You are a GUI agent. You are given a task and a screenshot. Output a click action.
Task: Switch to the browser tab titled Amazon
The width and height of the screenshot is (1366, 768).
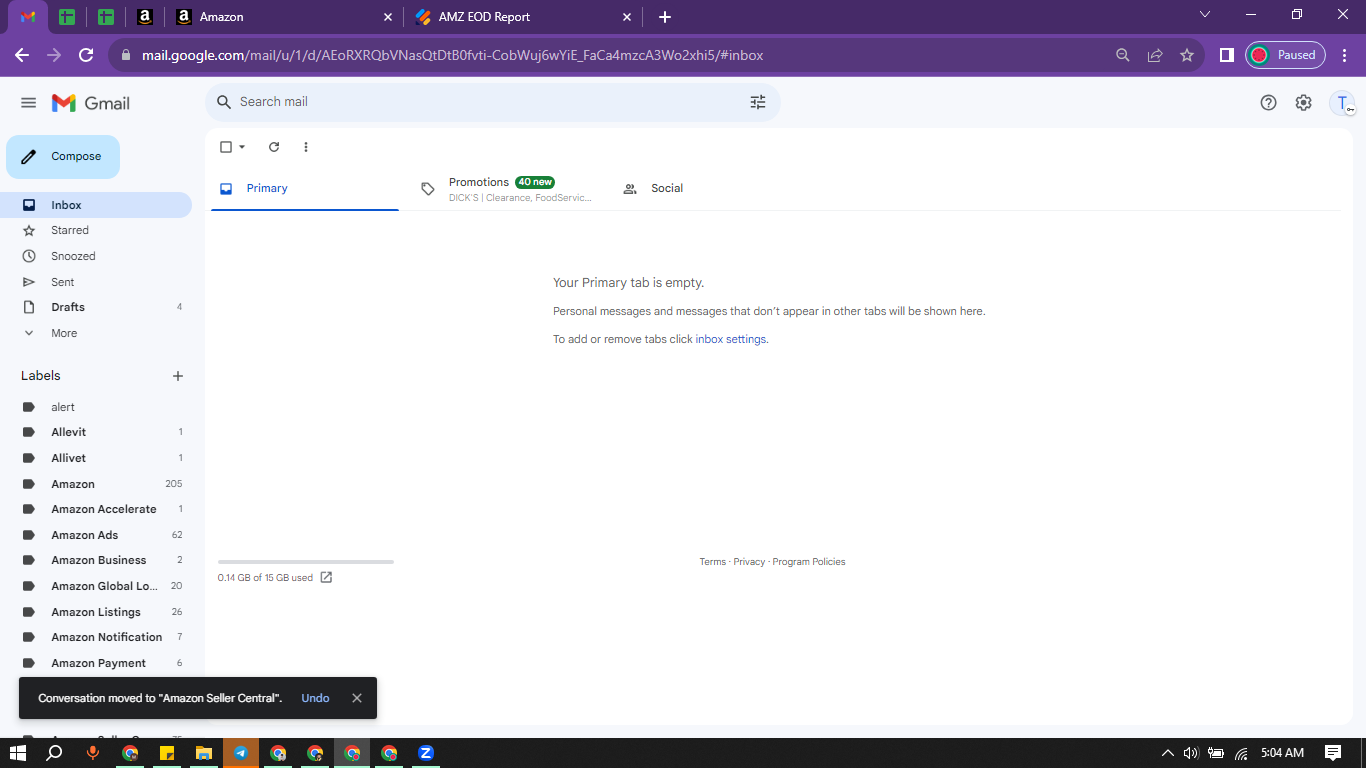(x=285, y=17)
